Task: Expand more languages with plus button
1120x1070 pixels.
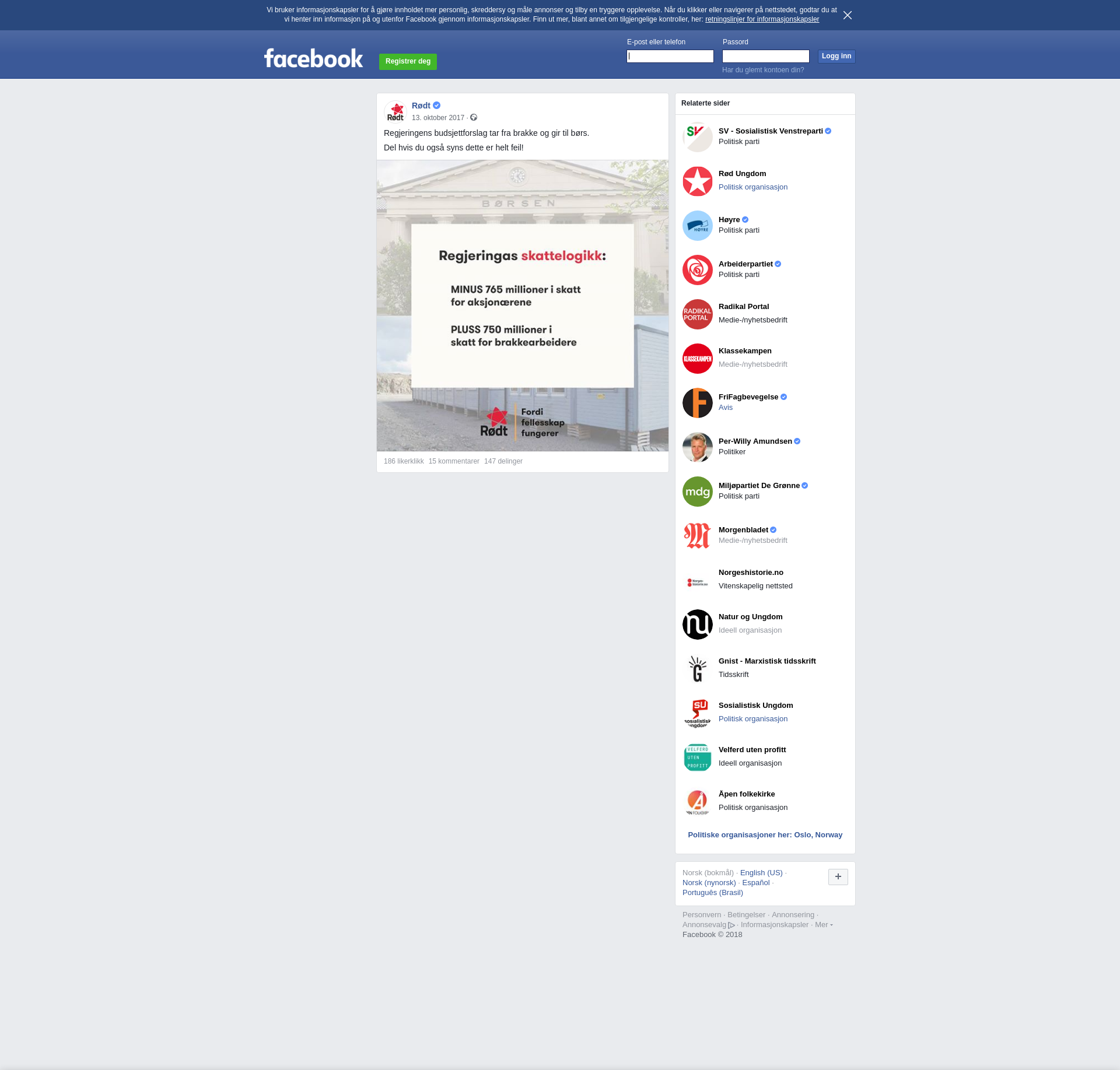Action: pyautogui.click(x=838, y=876)
